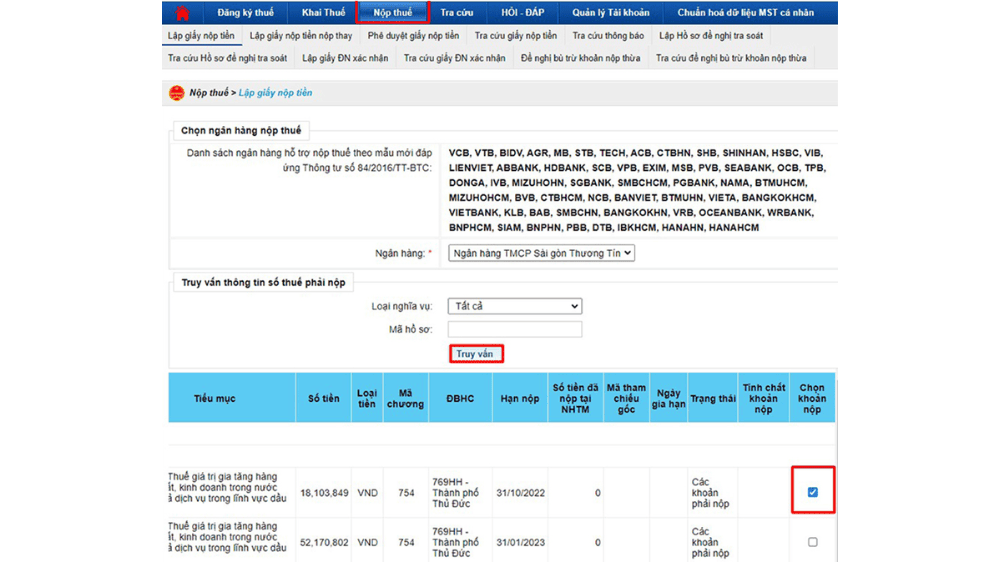The width and height of the screenshot is (1000, 562).
Task: Go to Đăng ký thuế menu
Action: [x=245, y=13]
